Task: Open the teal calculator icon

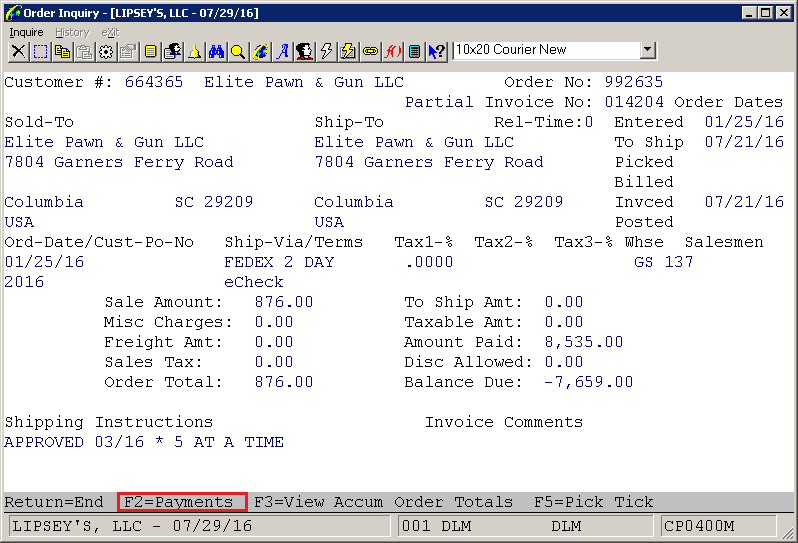Action: click(x=414, y=51)
